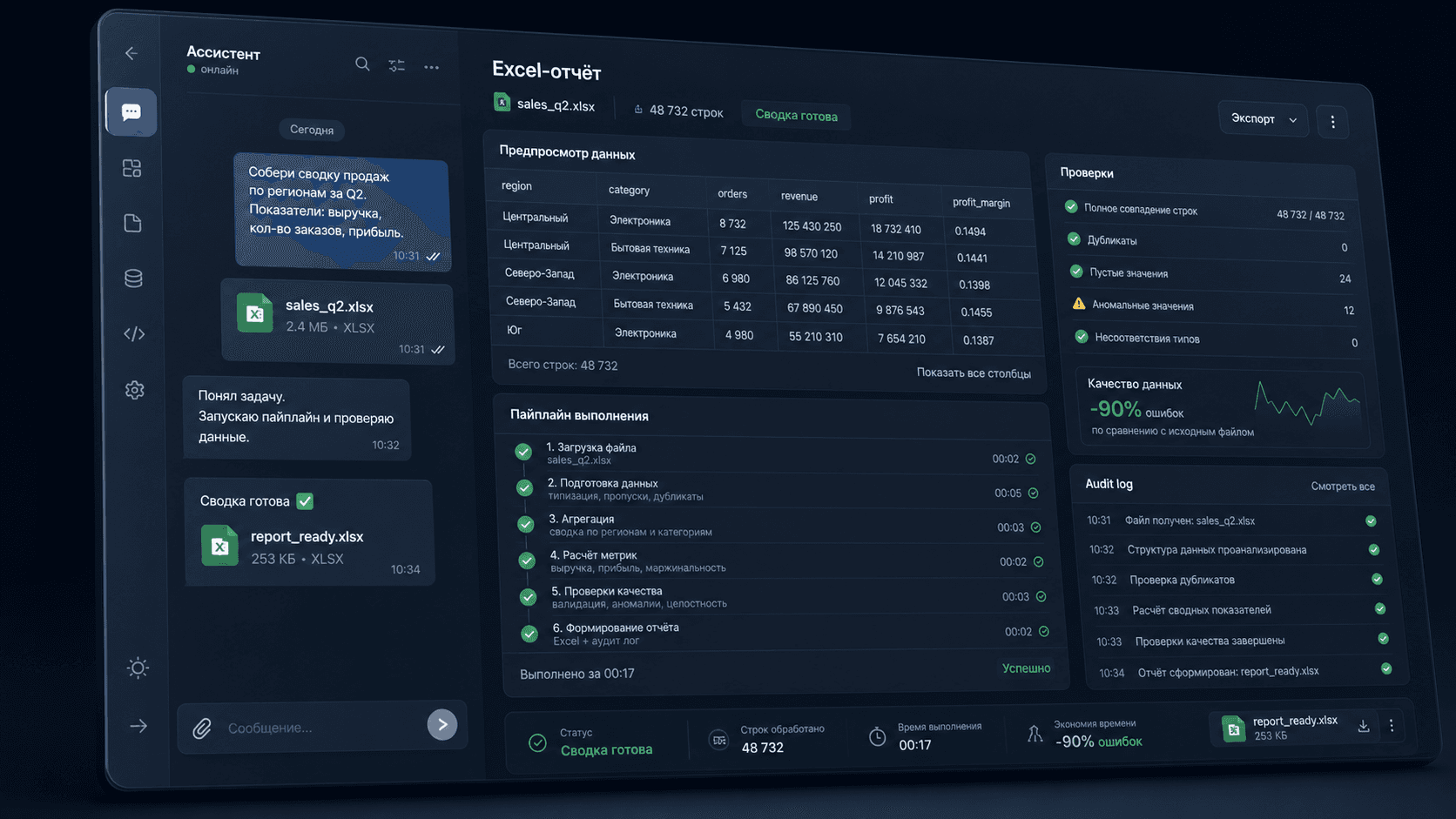Click the Экономия времени icon in footer
The image size is (1456, 819).
click(x=1035, y=734)
